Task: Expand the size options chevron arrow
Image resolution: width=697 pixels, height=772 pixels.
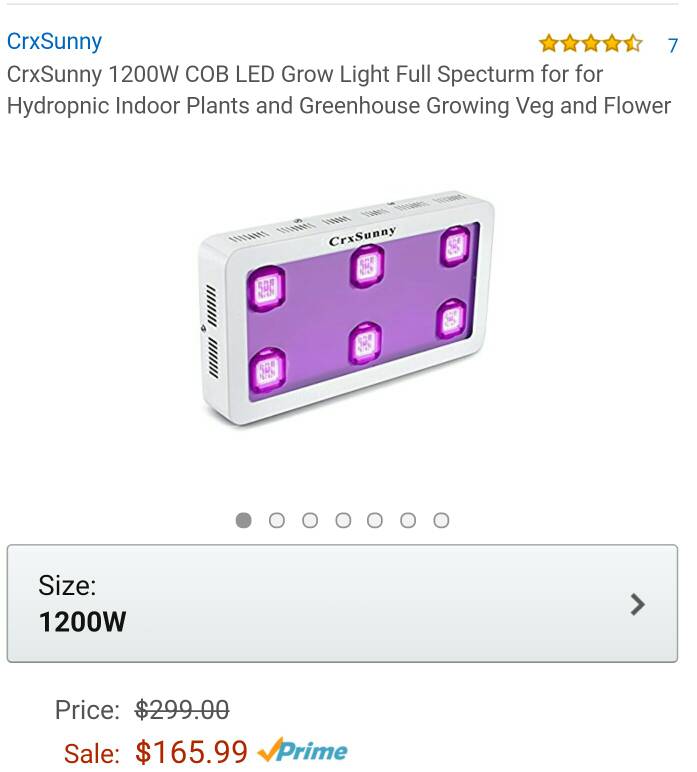Action: [x=637, y=604]
